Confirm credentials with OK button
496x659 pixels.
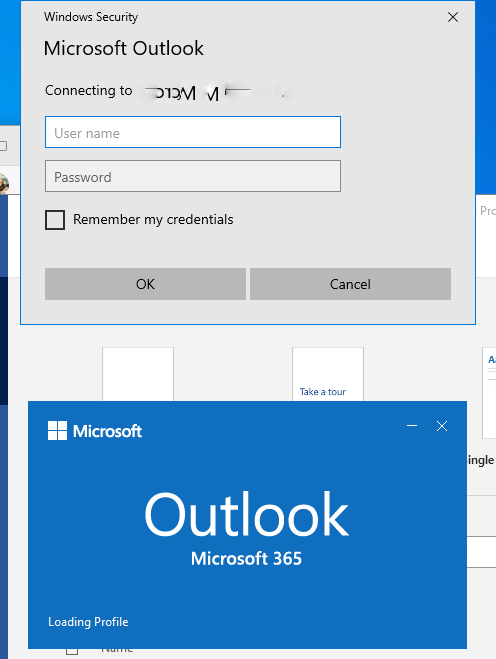click(145, 284)
